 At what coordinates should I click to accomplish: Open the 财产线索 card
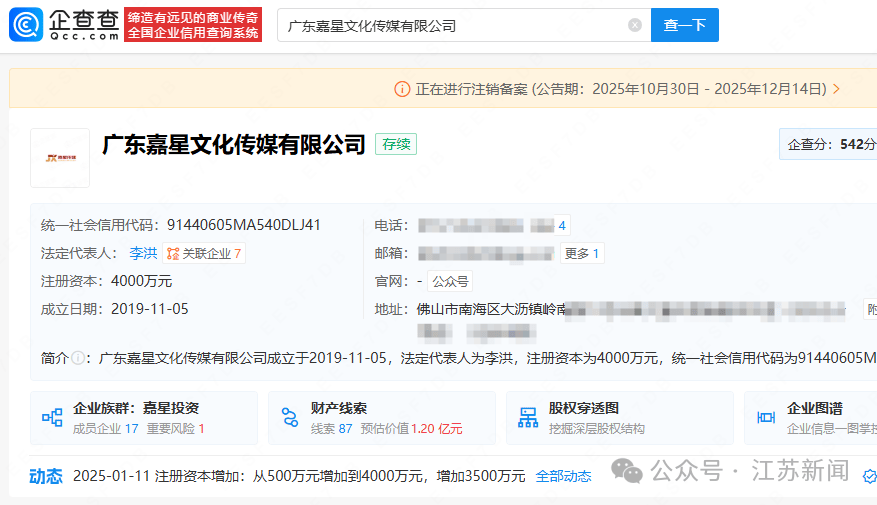click(382, 418)
